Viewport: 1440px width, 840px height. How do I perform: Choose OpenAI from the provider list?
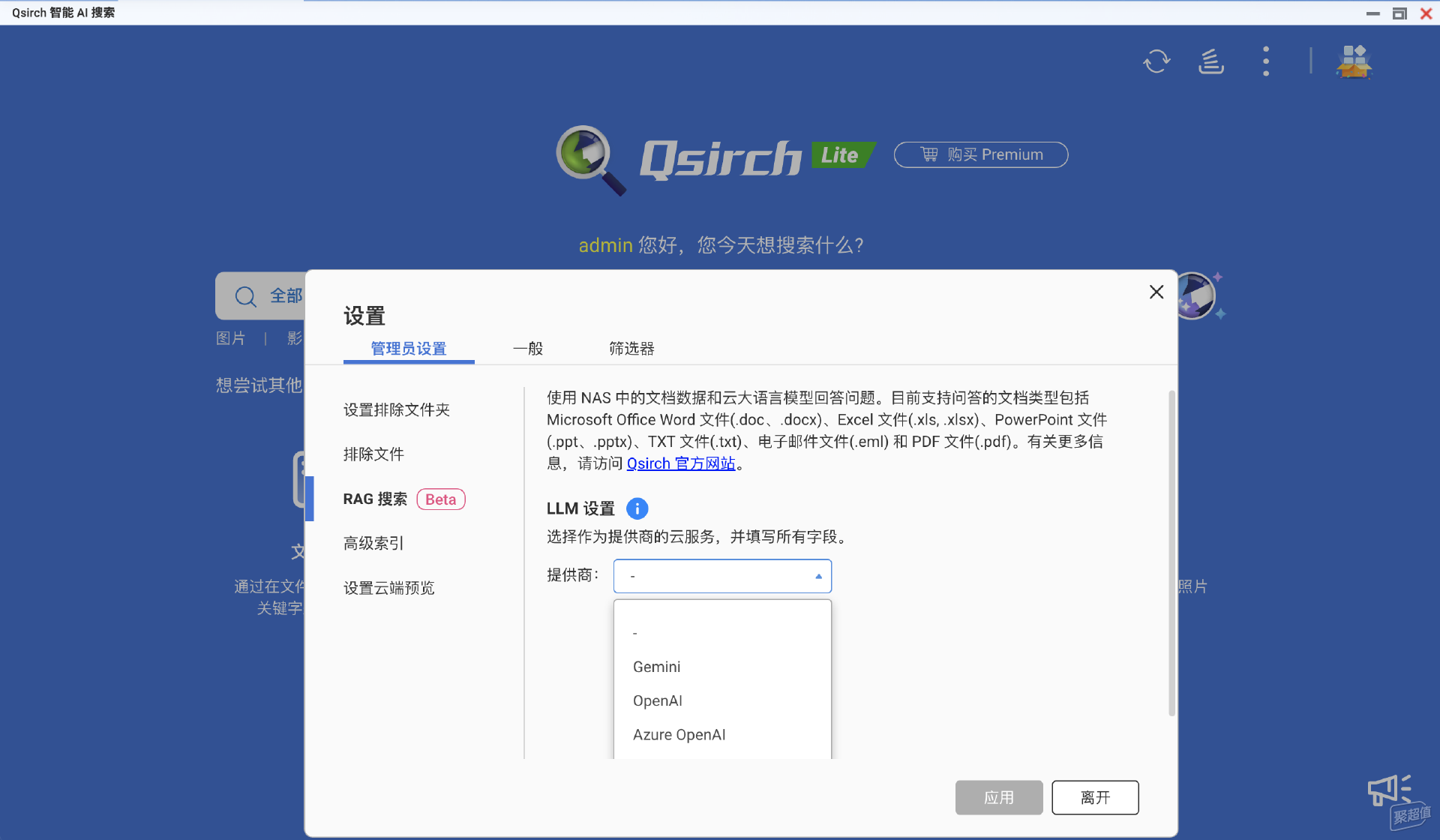click(722, 700)
